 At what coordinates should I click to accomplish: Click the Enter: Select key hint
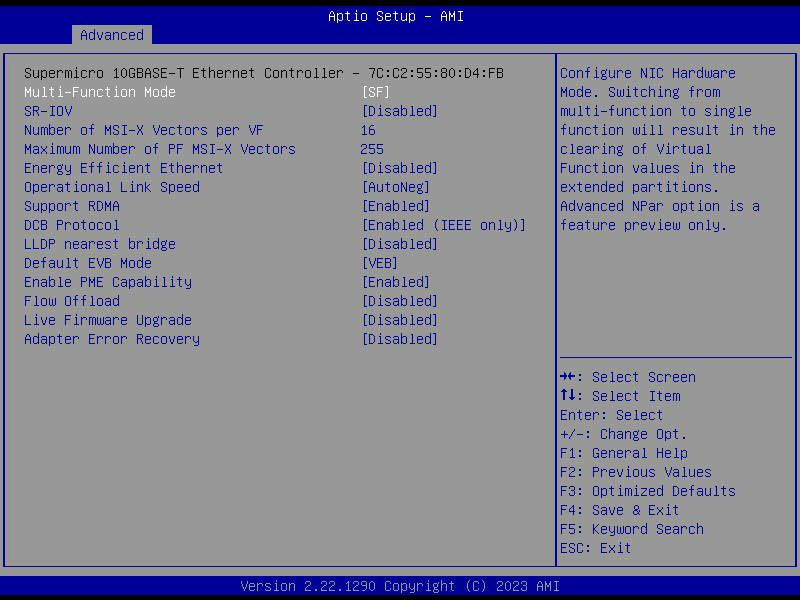(611, 415)
